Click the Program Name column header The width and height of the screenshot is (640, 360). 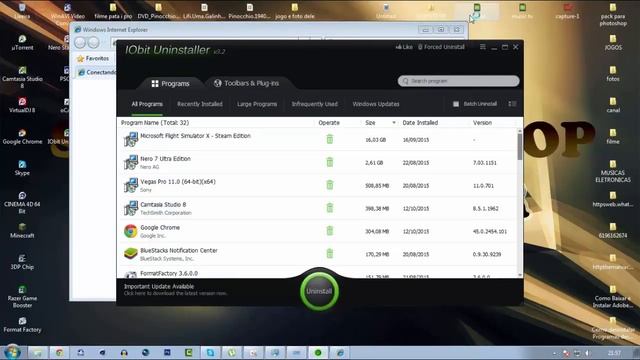click(x=155, y=122)
